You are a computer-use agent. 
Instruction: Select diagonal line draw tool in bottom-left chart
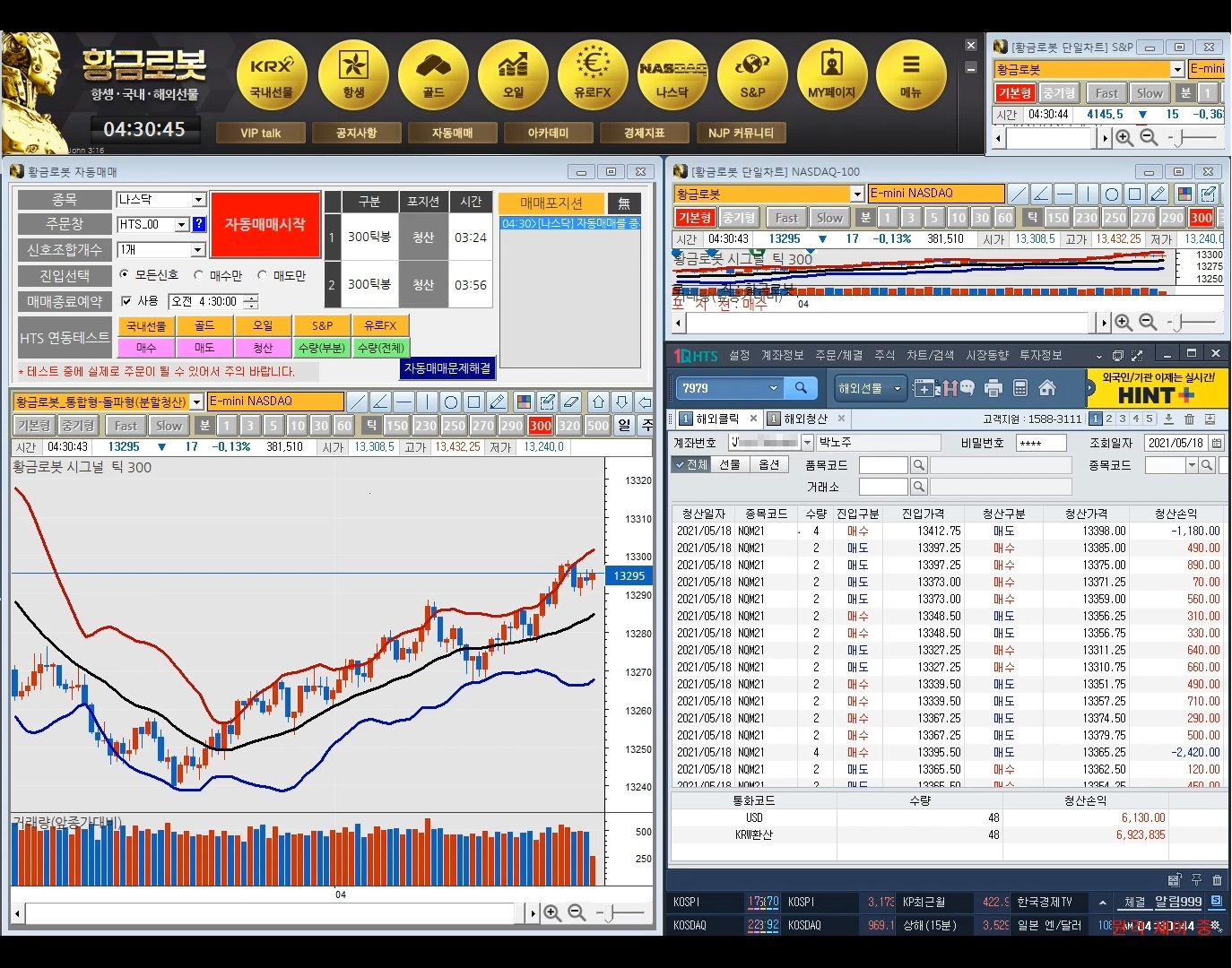click(x=357, y=402)
